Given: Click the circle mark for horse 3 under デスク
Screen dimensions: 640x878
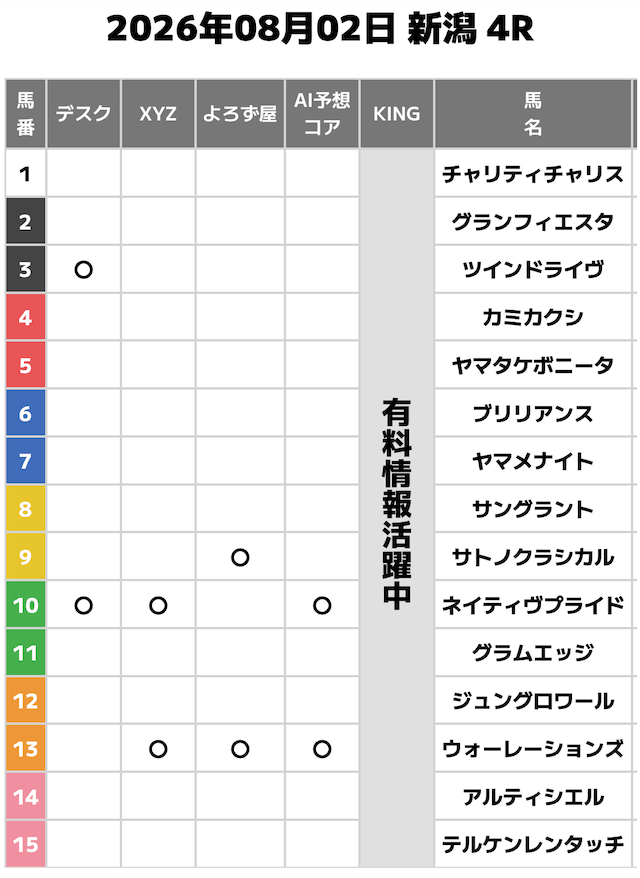Looking at the screenshot, I should pyautogui.click(x=83, y=270).
